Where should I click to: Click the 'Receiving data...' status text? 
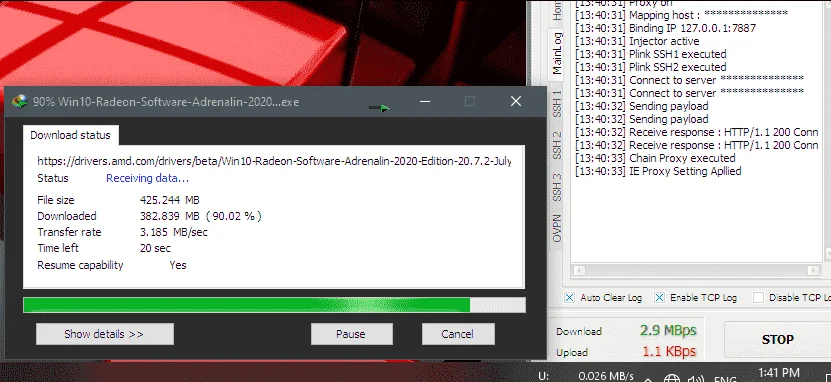[x=147, y=179]
